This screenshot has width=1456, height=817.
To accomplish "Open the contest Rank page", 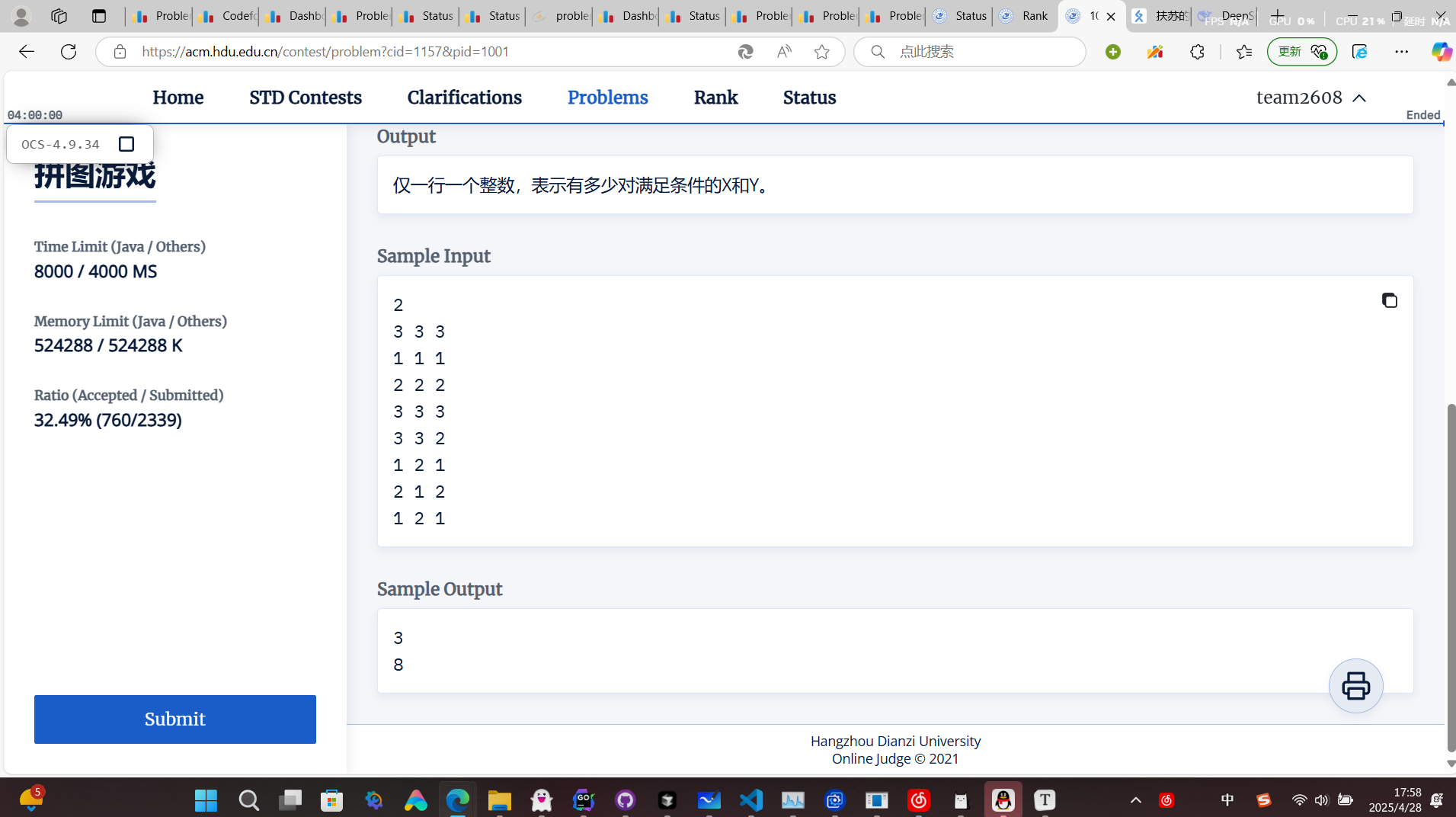I will [715, 98].
